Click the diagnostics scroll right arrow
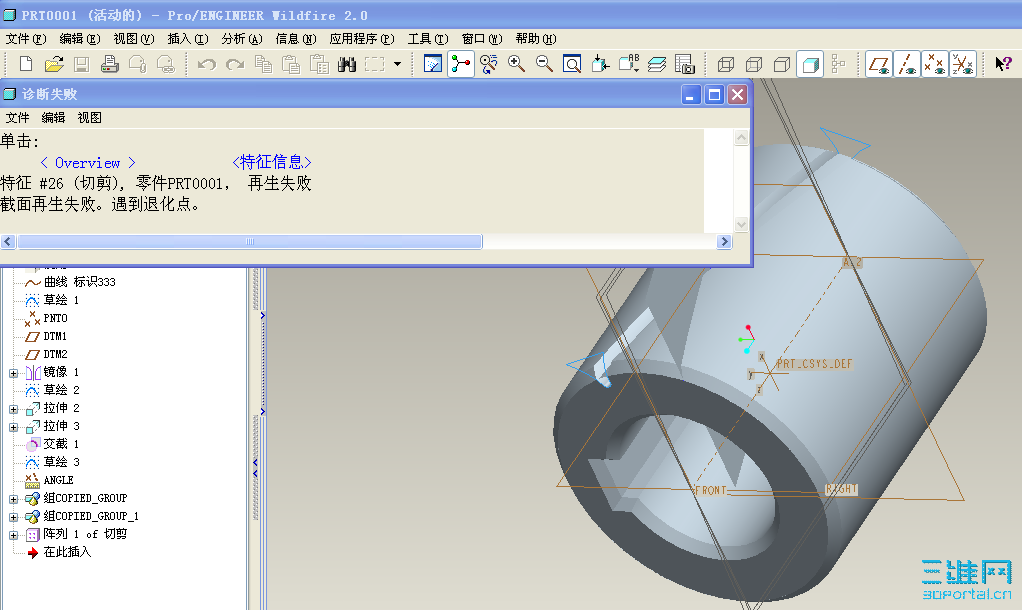1022x610 pixels. tap(724, 242)
